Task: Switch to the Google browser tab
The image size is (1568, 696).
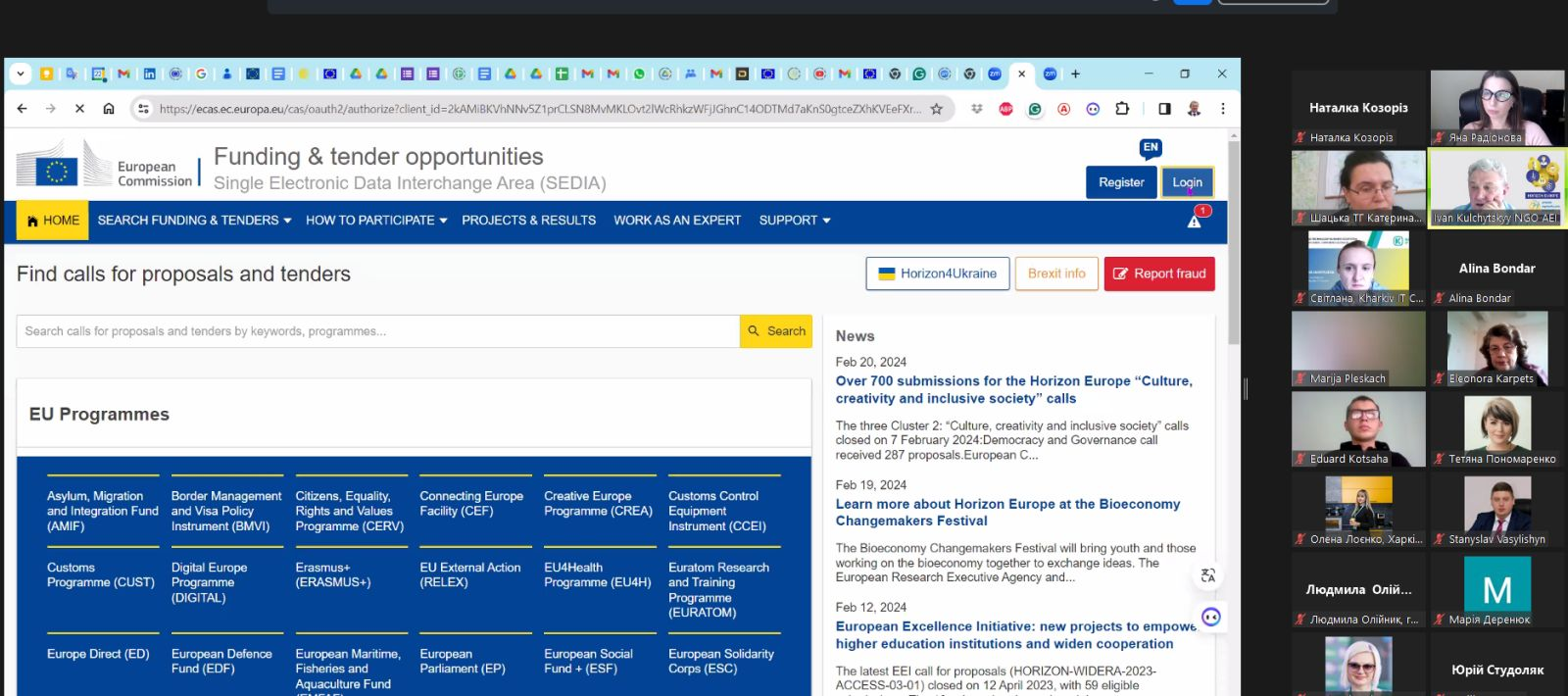Action: point(201,74)
